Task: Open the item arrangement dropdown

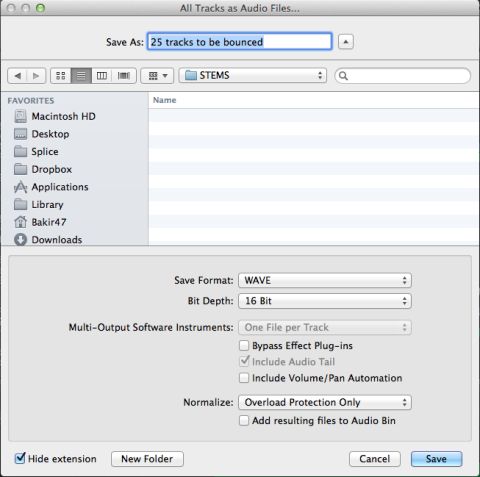Action: pos(157,76)
